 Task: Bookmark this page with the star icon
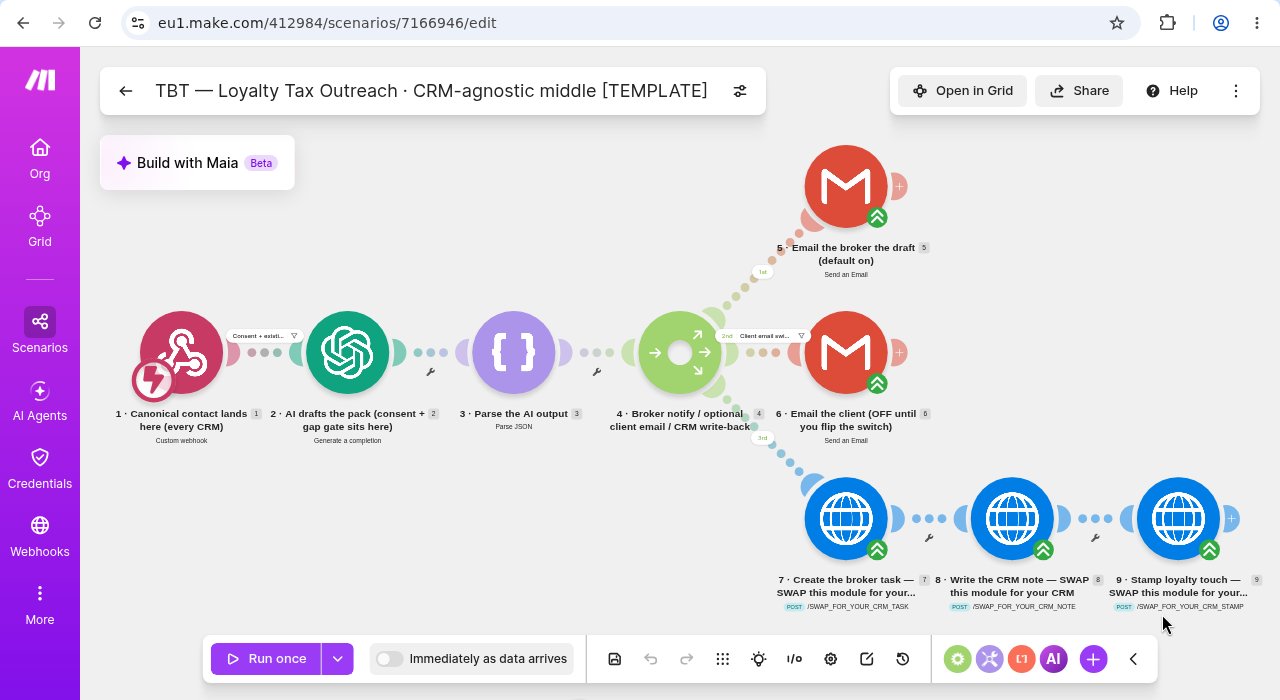tap(1117, 22)
